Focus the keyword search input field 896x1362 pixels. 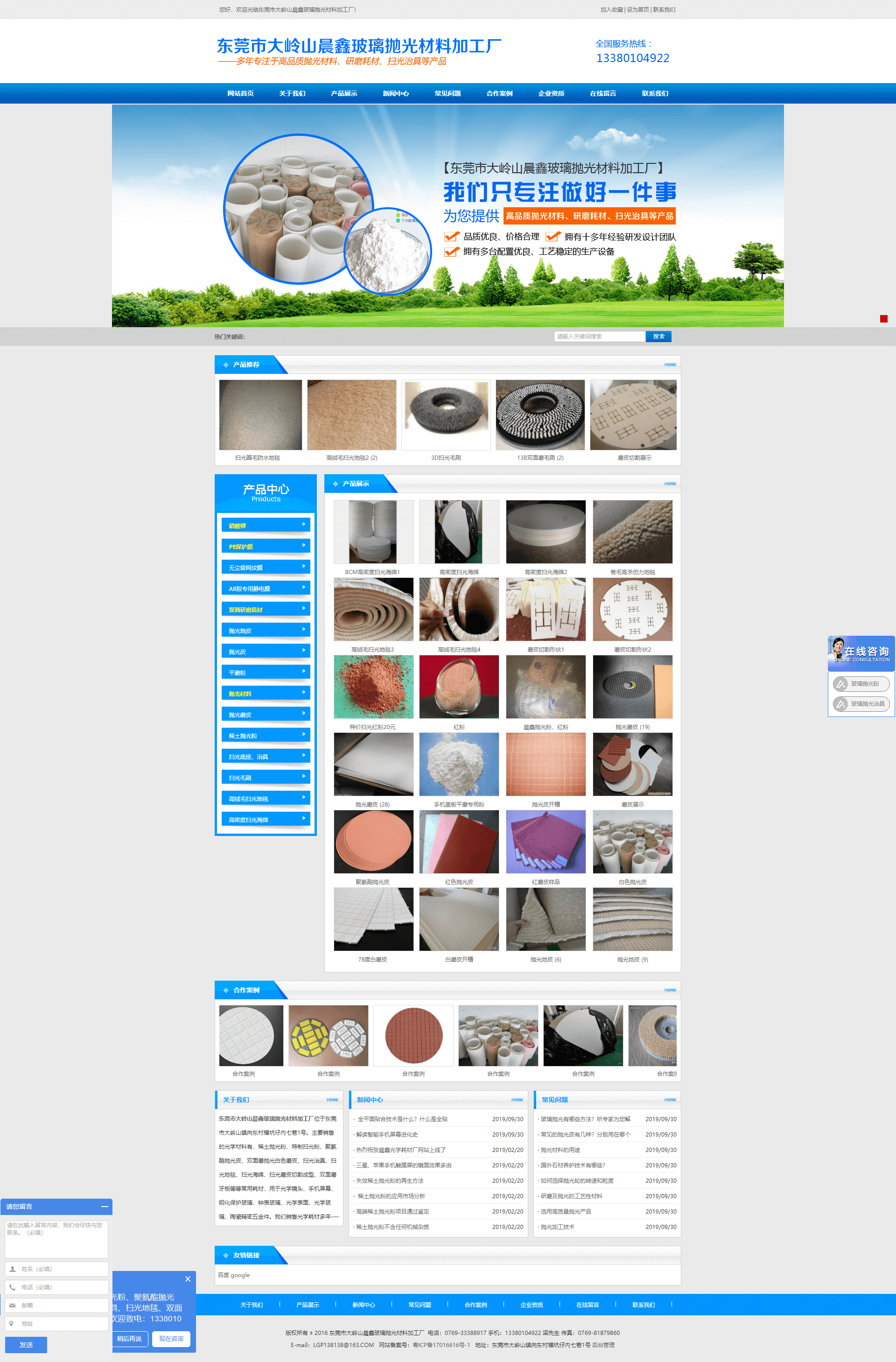tap(599, 337)
